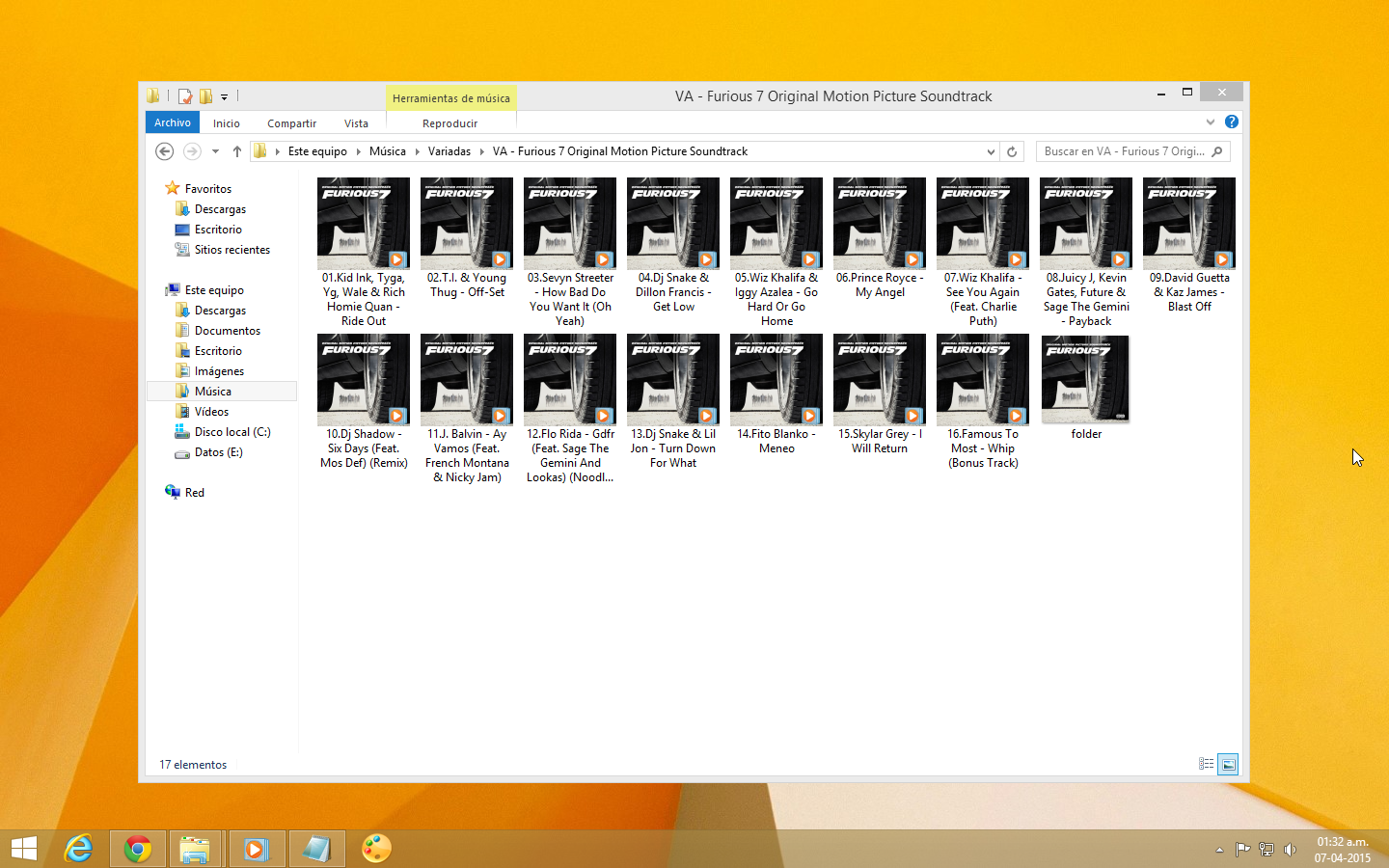Open Action Center flag icon
Image resolution: width=1389 pixels, height=868 pixels.
(1242, 850)
